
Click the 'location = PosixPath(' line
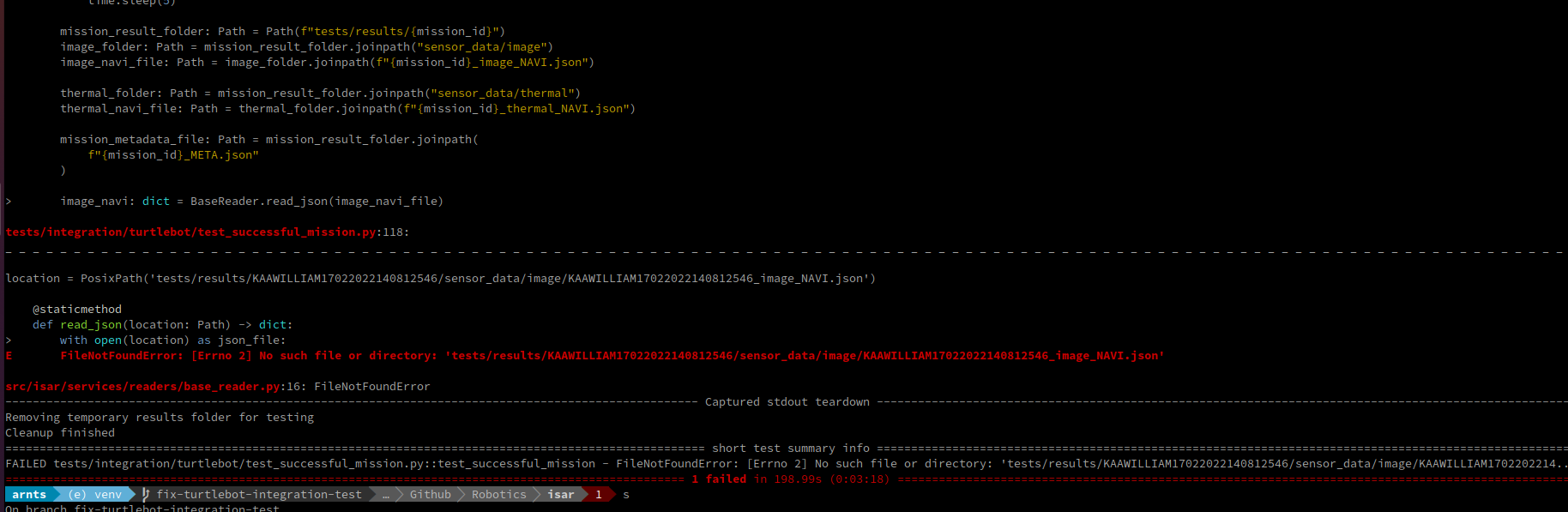441,279
